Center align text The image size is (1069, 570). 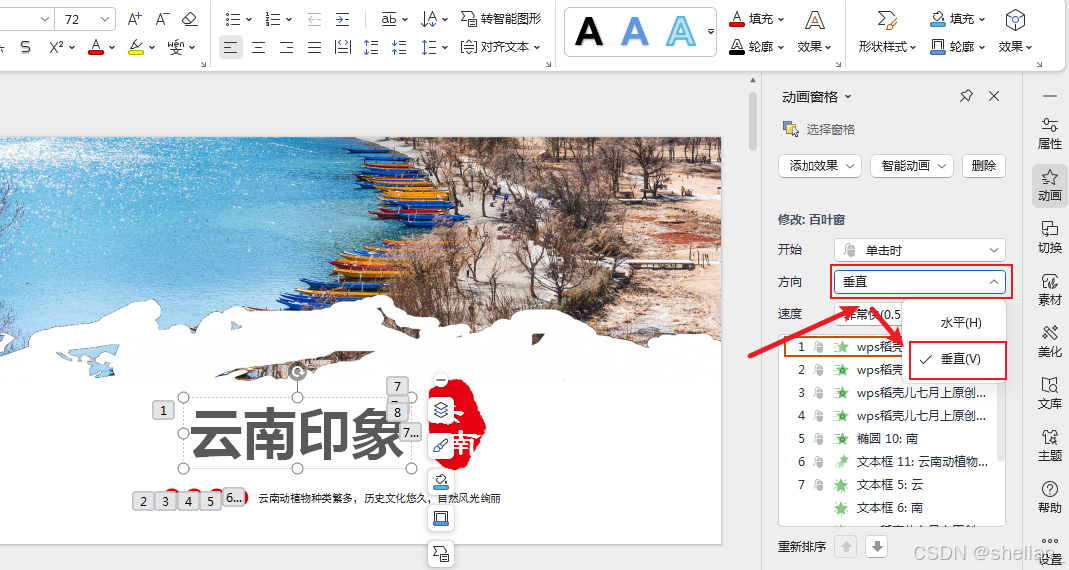click(x=258, y=47)
